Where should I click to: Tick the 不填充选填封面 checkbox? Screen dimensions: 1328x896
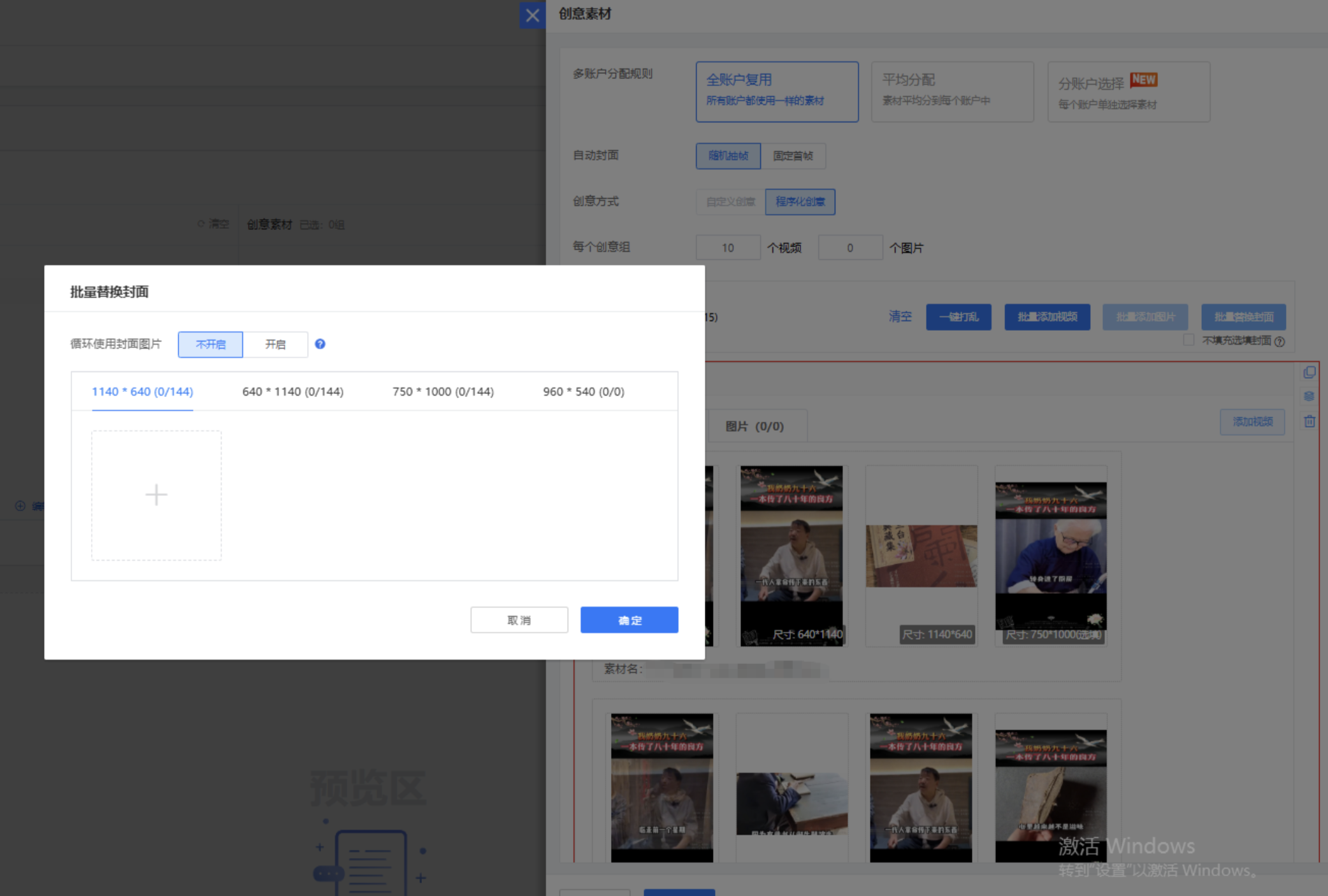1188,340
